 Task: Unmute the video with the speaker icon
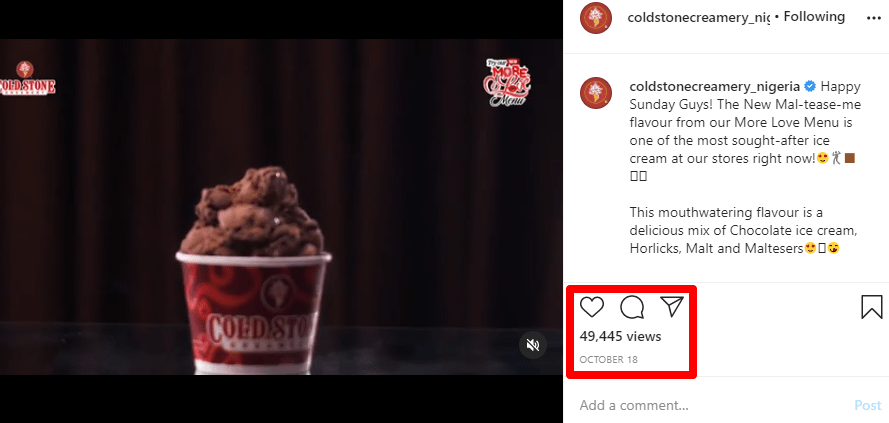point(533,345)
